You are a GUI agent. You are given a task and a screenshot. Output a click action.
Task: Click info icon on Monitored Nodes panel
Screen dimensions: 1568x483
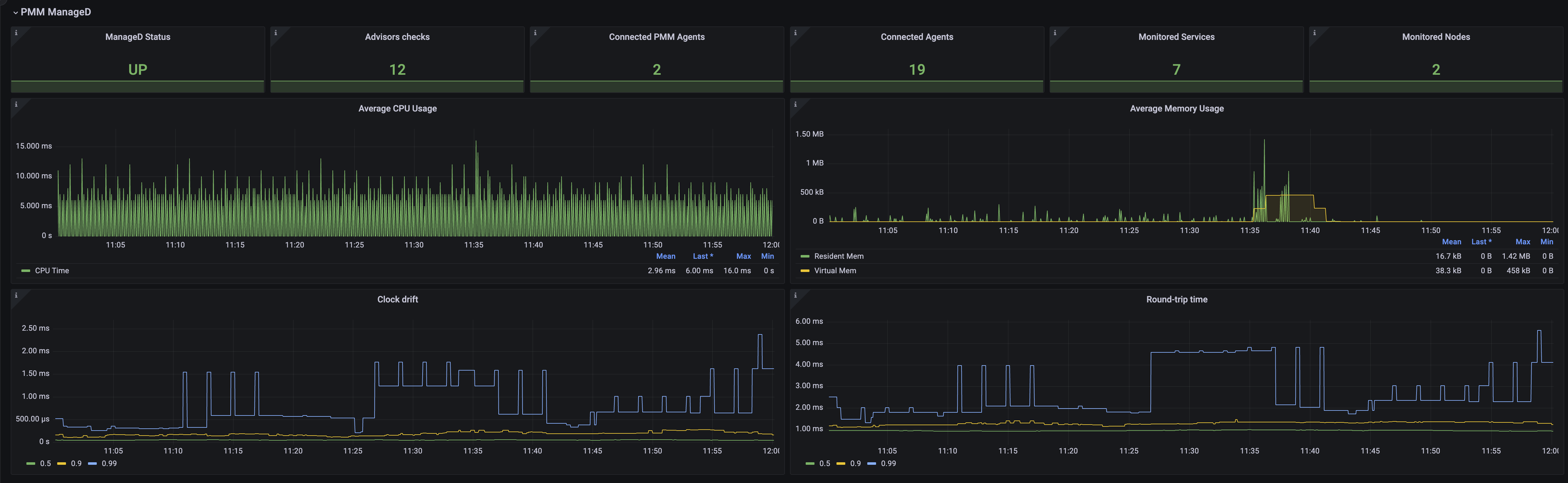(x=1314, y=33)
